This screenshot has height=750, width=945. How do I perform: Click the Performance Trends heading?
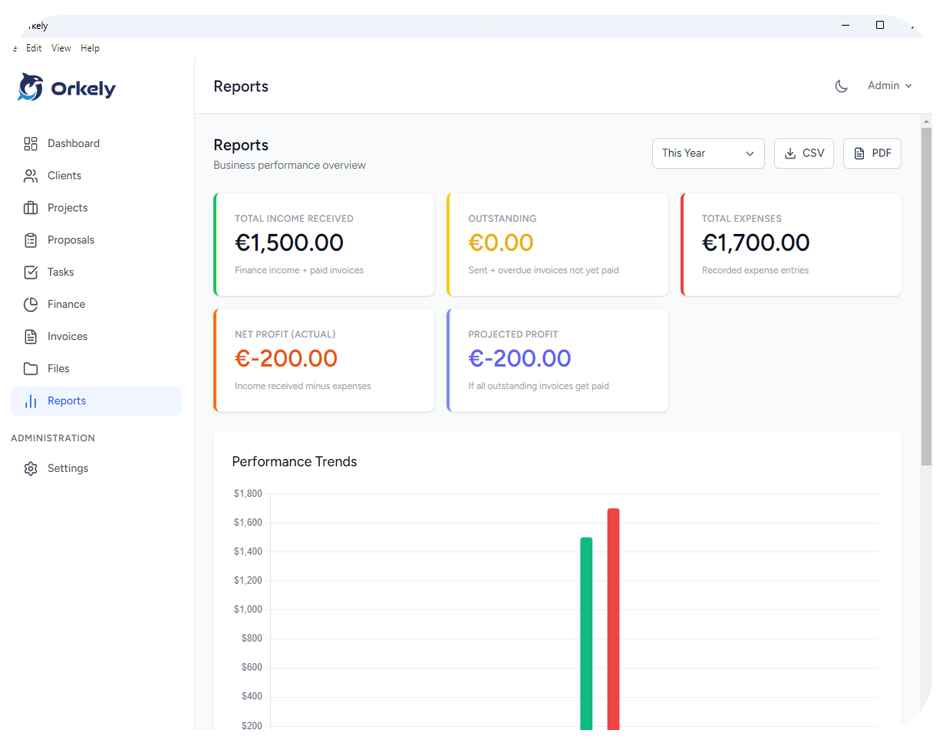tap(294, 462)
